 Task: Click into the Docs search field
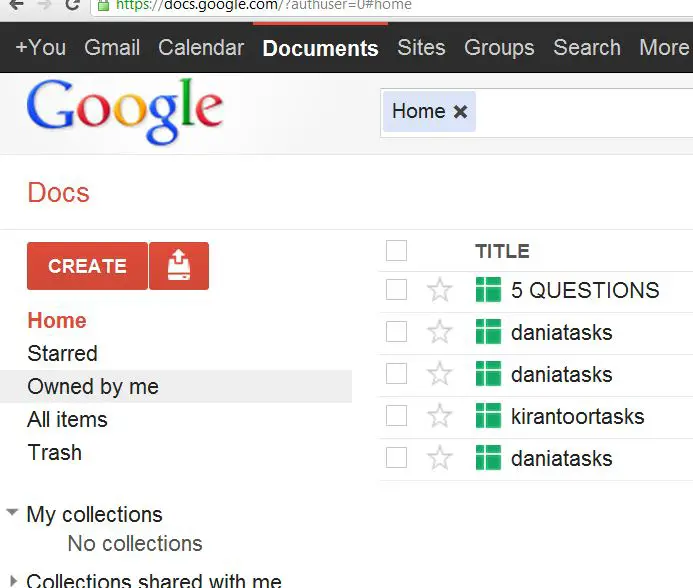pos(583,113)
